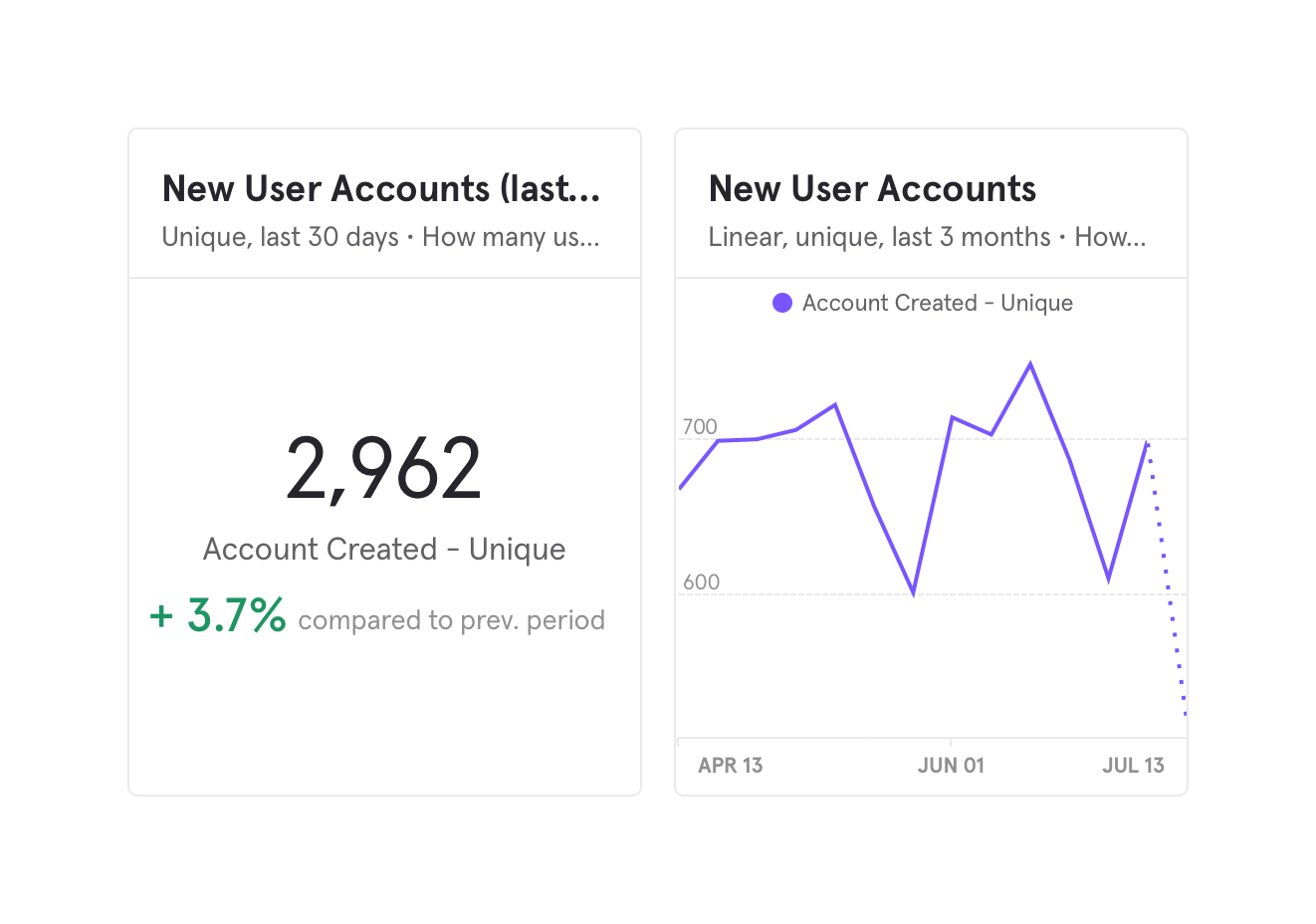Click the APR 13 x-axis label
Screen dimensions: 1316x924
(730, 765)
